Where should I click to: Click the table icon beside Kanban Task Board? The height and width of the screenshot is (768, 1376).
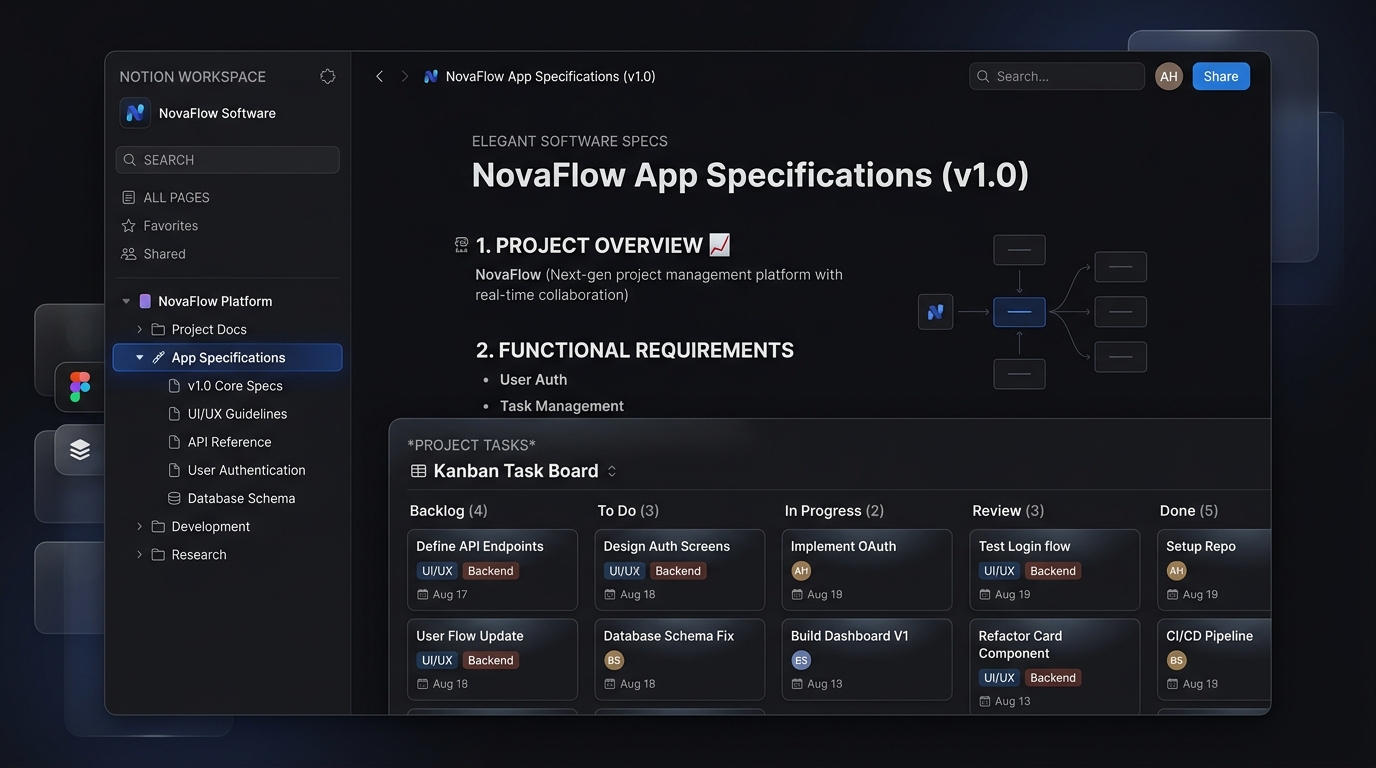coord(419,471)
